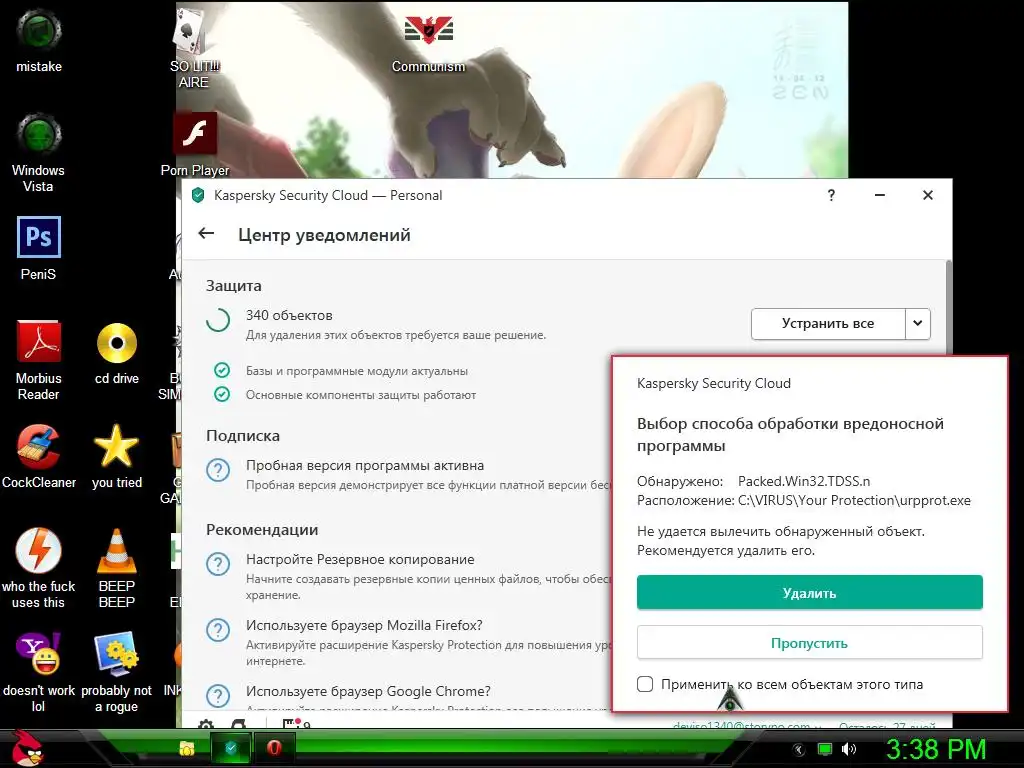Click the Устранить все button
The width and height of the screenshot is (1024, 768).
point(828,323)
